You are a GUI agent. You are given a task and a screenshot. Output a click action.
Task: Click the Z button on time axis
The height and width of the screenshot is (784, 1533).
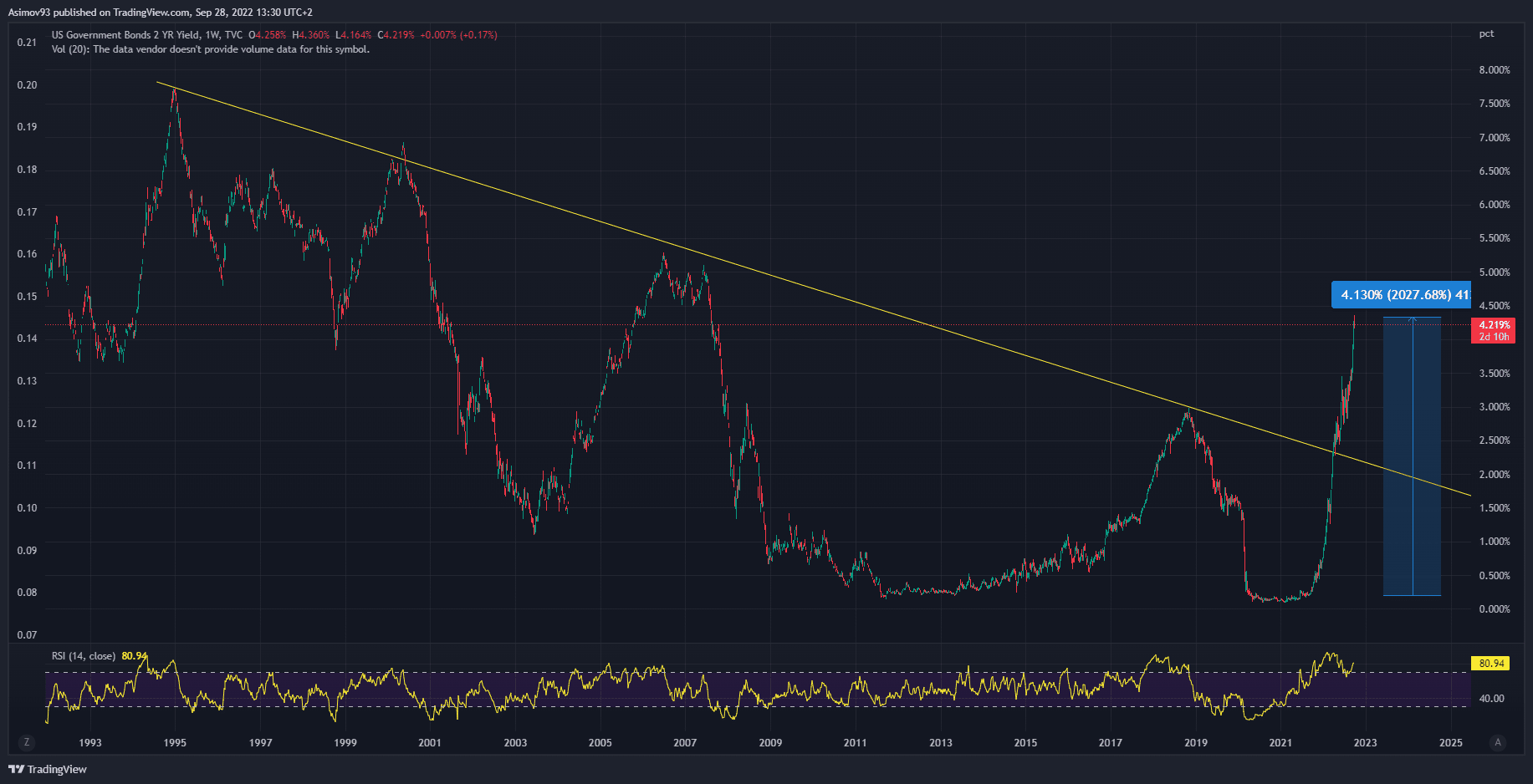(x=27, y=742)
